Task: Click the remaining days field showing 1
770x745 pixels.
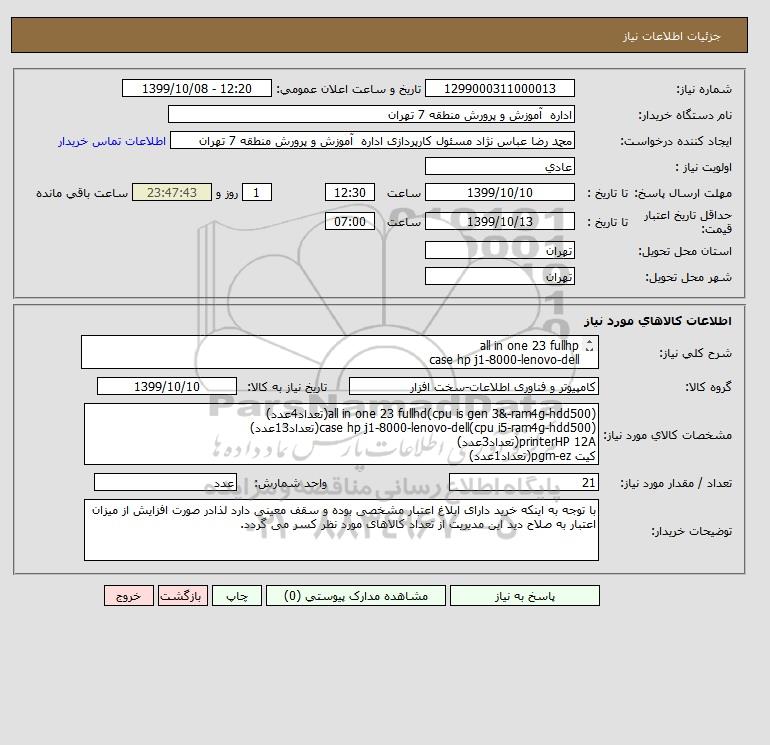Action: [x=256, y=193]
